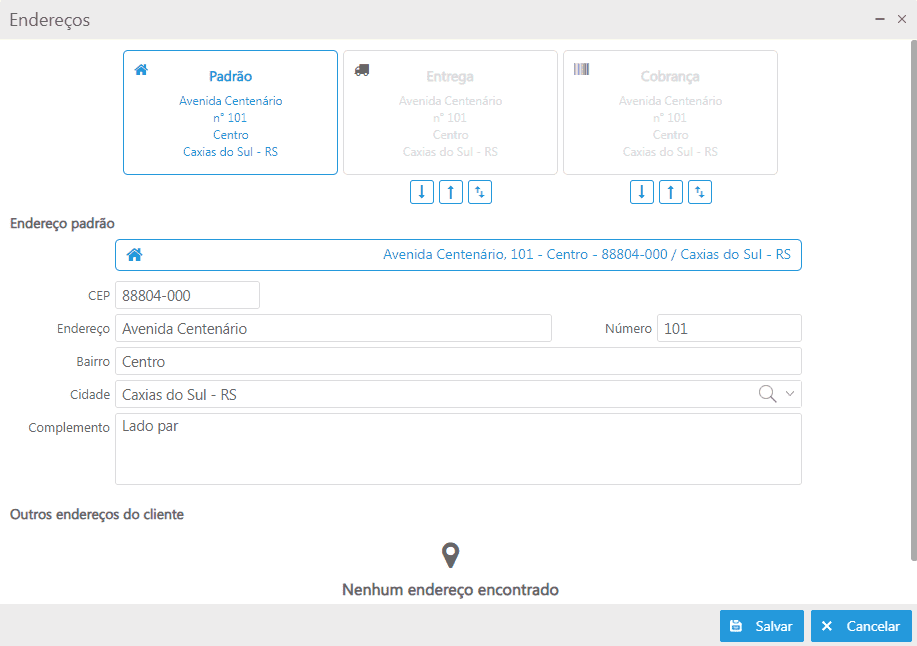Select the Entrega address card

450,113
